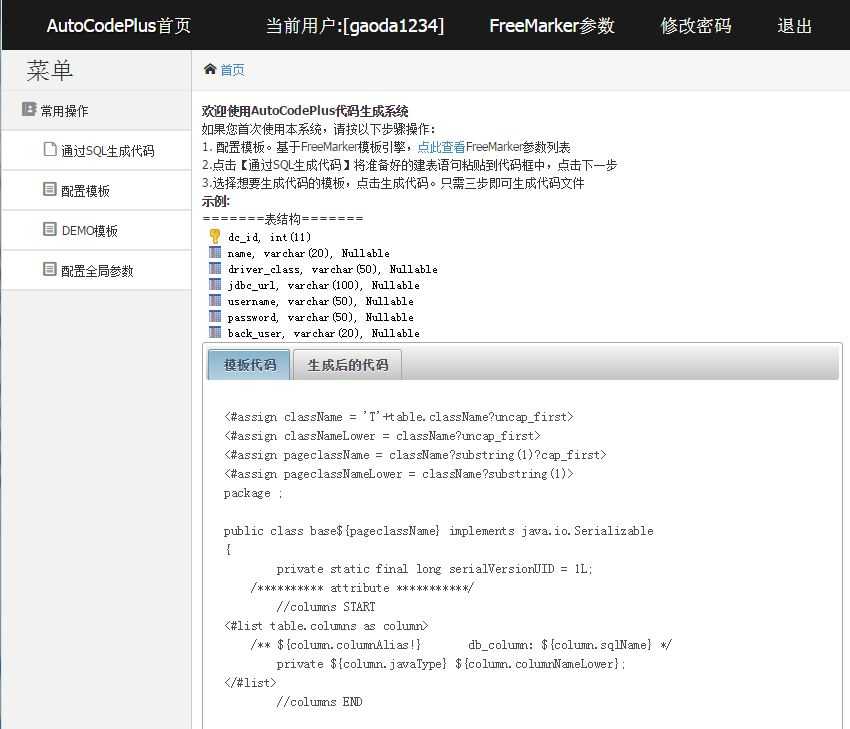
Task: Follow the 点此查看 FreeMarker parameters link
Action: (x=441, y=147)
